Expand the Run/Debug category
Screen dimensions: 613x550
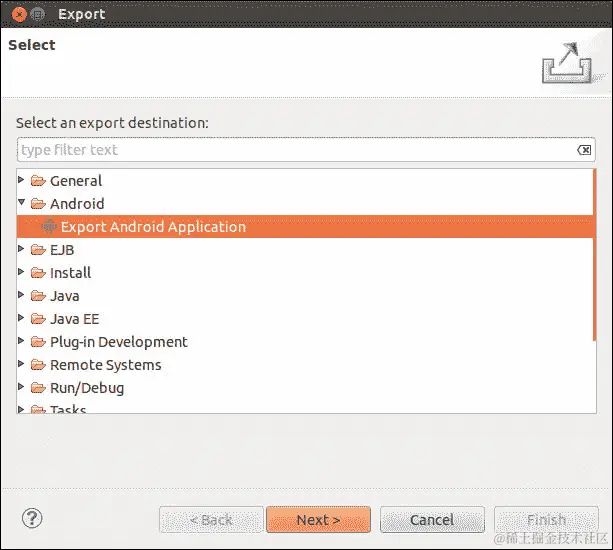(22, 387)
